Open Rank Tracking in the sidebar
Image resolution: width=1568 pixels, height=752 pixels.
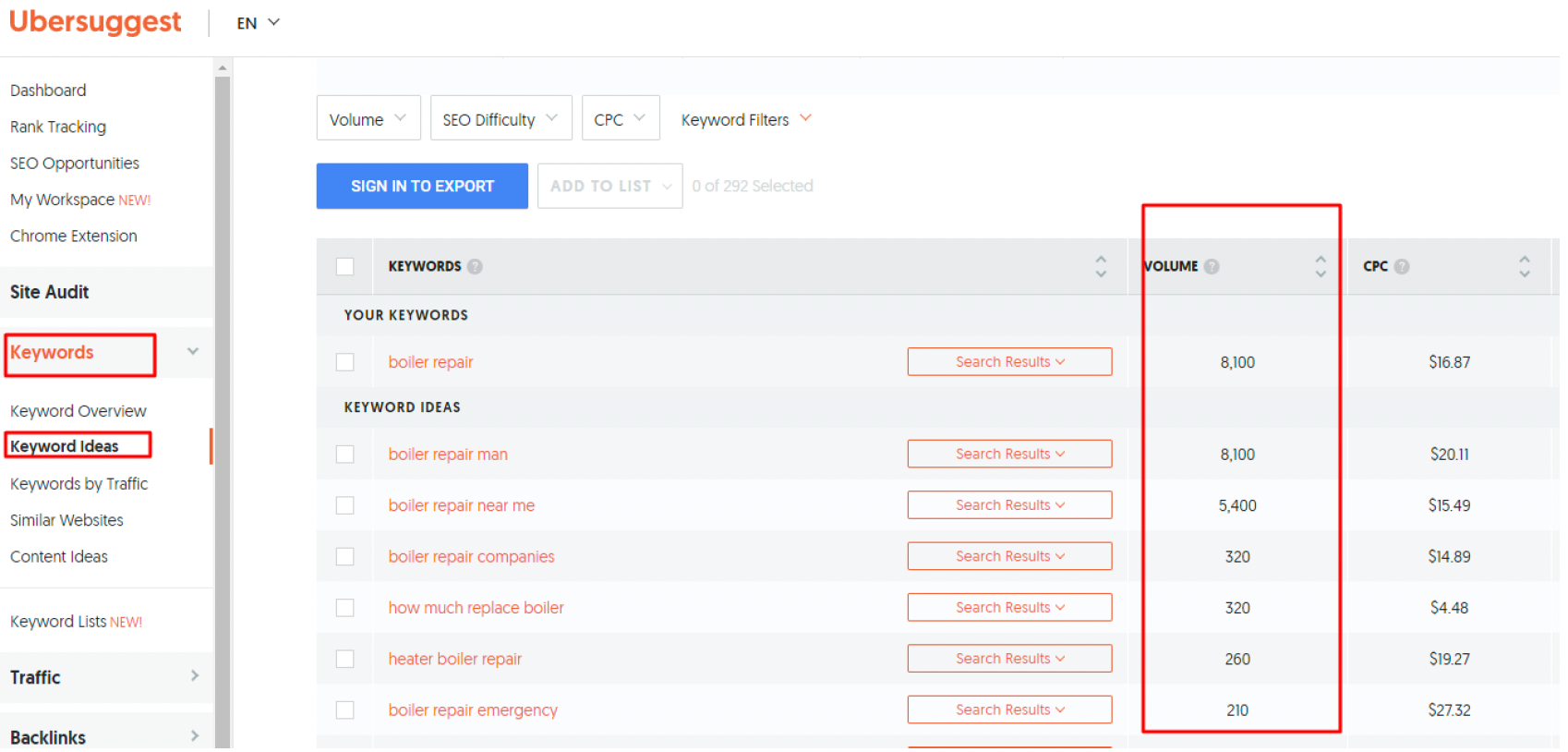[58, 127]
